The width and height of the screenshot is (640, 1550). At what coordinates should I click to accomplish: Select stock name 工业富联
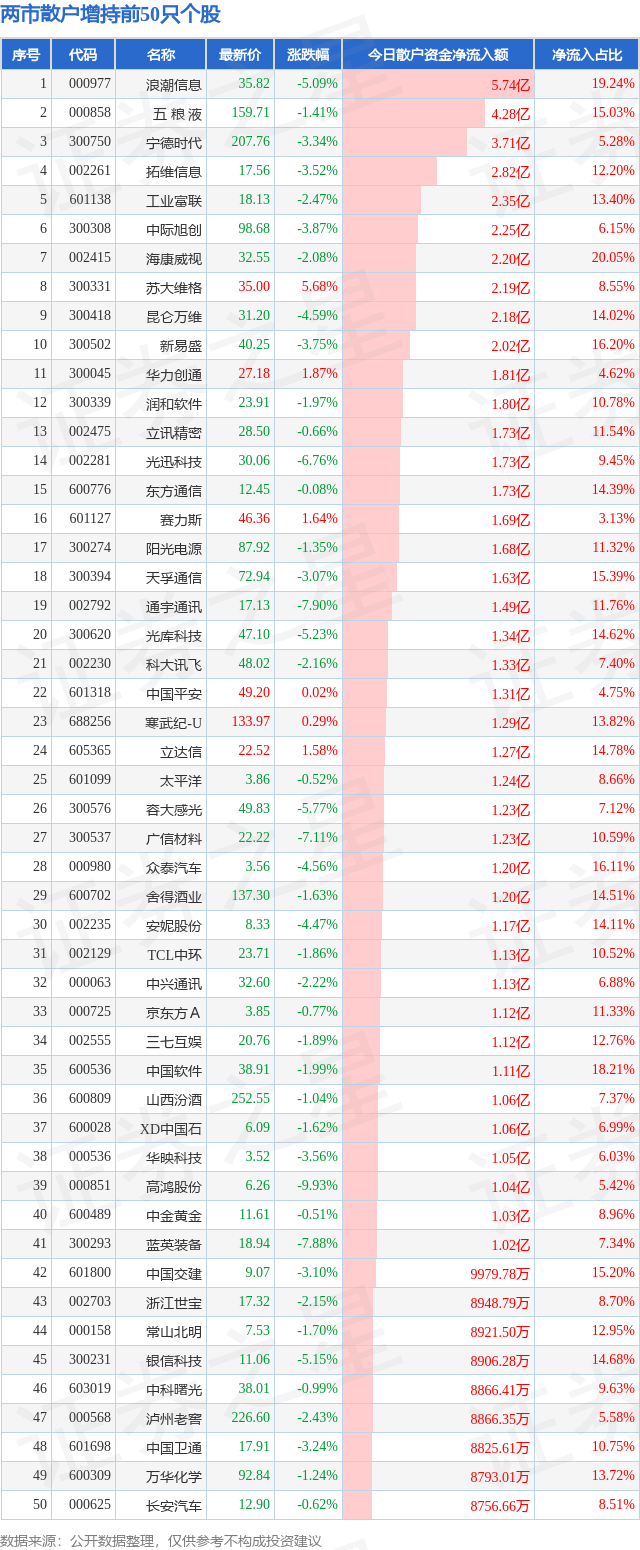tap(175, 200)
